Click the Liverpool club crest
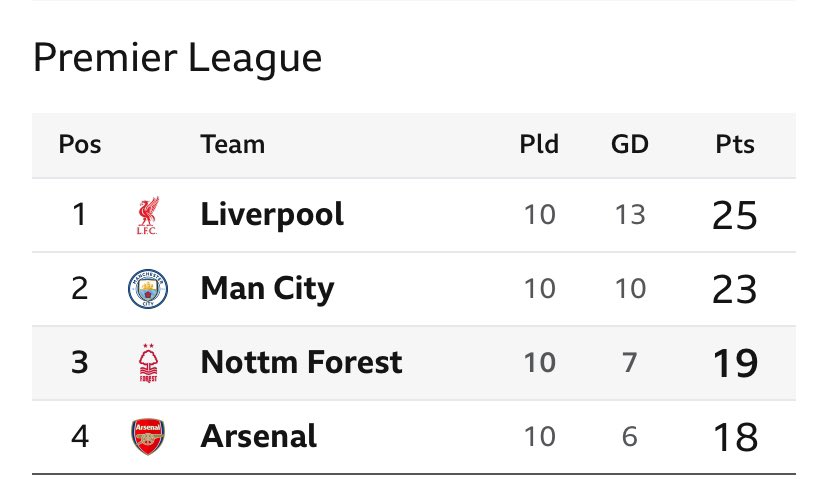The width and height of the screenshot is (828, 479). click(x=148, y=215)
